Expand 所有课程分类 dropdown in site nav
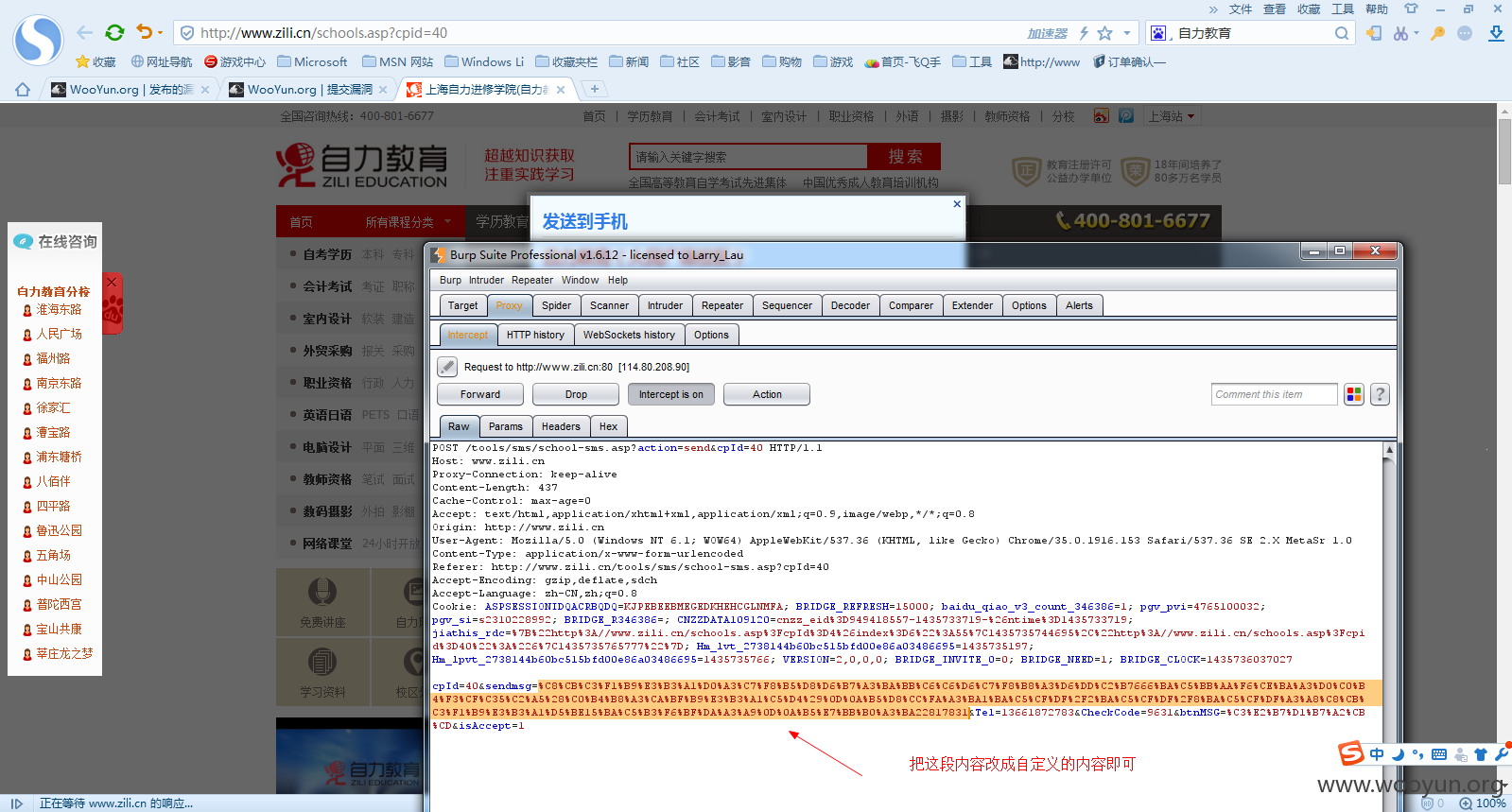 coord(408,222)
